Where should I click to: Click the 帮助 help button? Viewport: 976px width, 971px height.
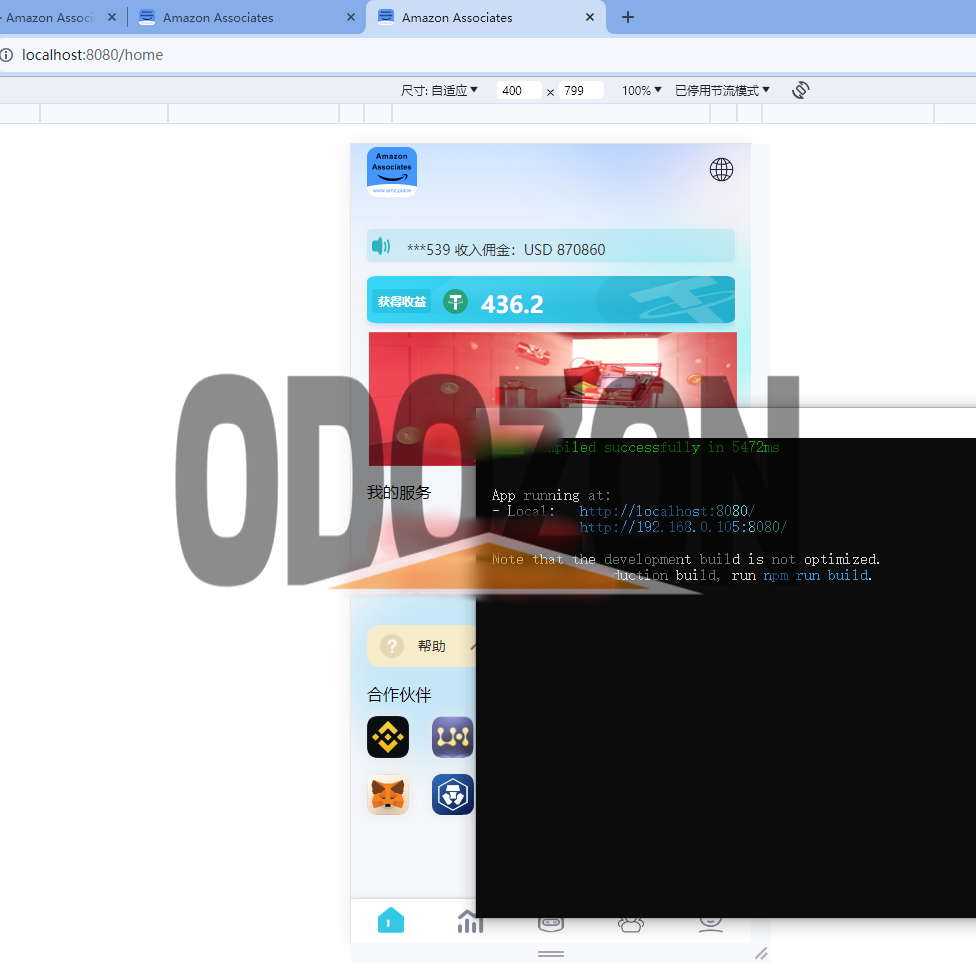click(421, 646)
